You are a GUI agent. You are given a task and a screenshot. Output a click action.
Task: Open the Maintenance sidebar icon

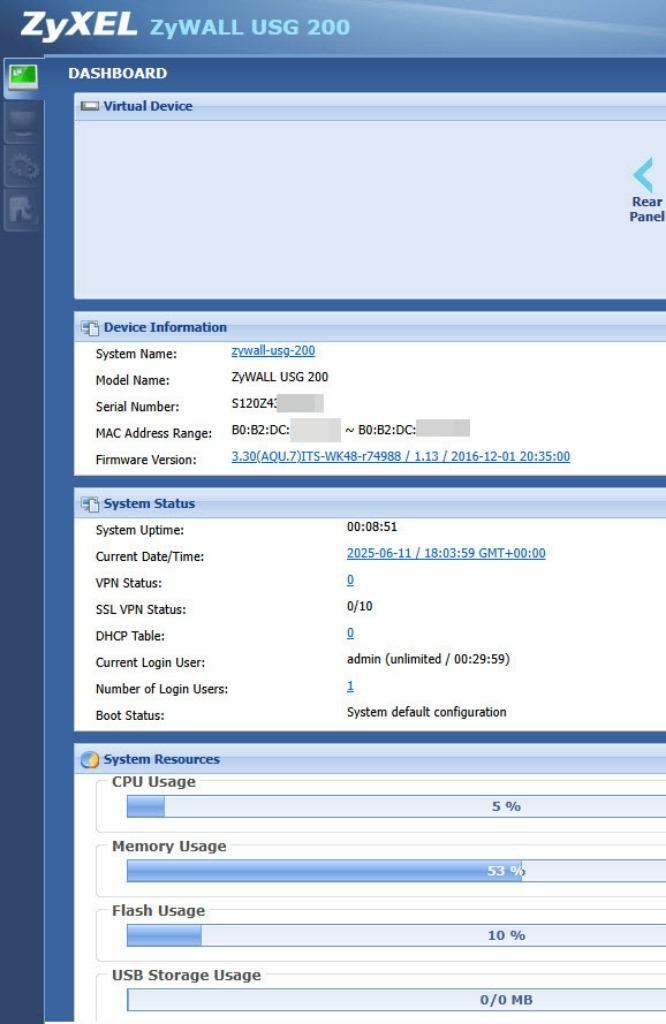pos(22,210)
